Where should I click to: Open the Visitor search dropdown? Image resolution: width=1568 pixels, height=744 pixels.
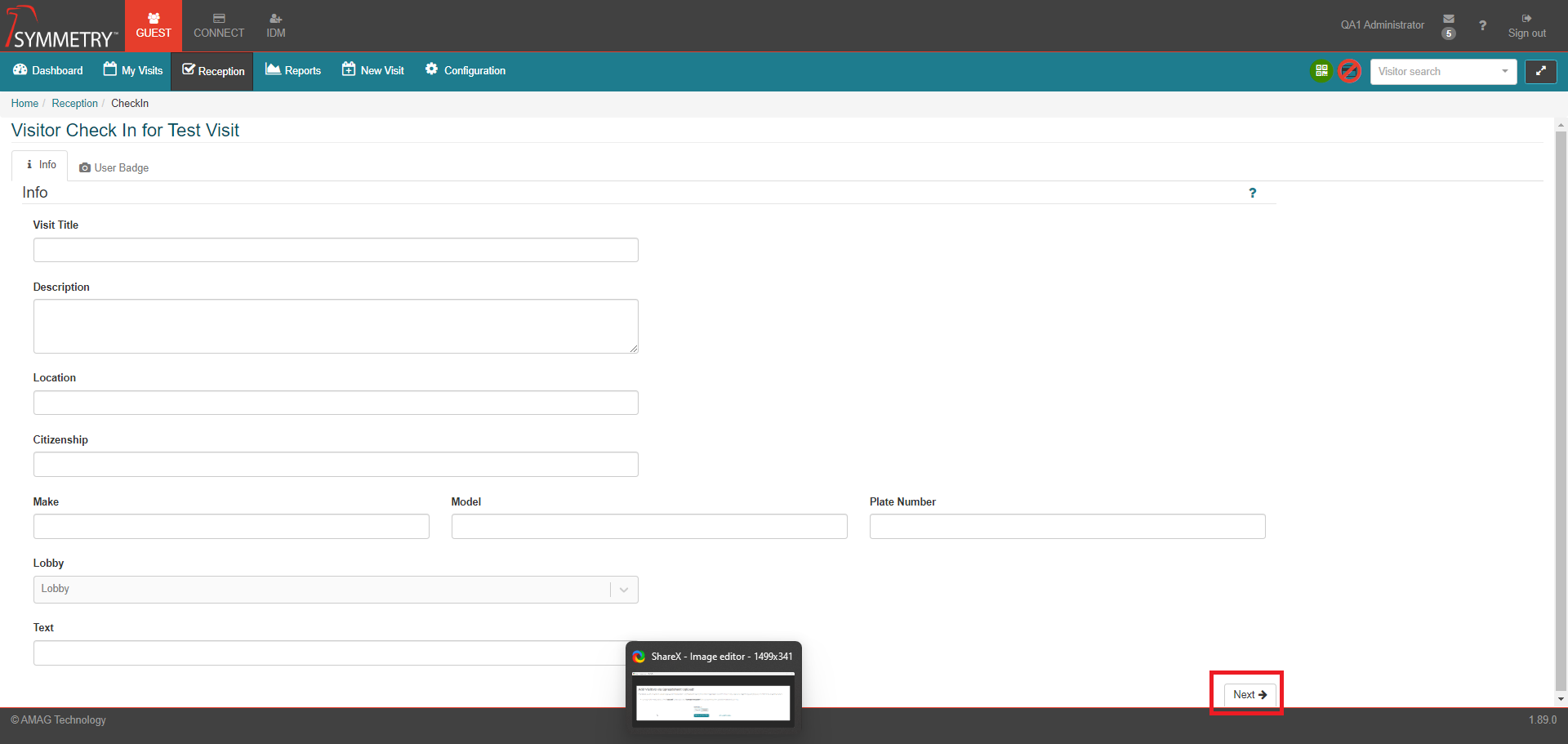click(1443, 72)
